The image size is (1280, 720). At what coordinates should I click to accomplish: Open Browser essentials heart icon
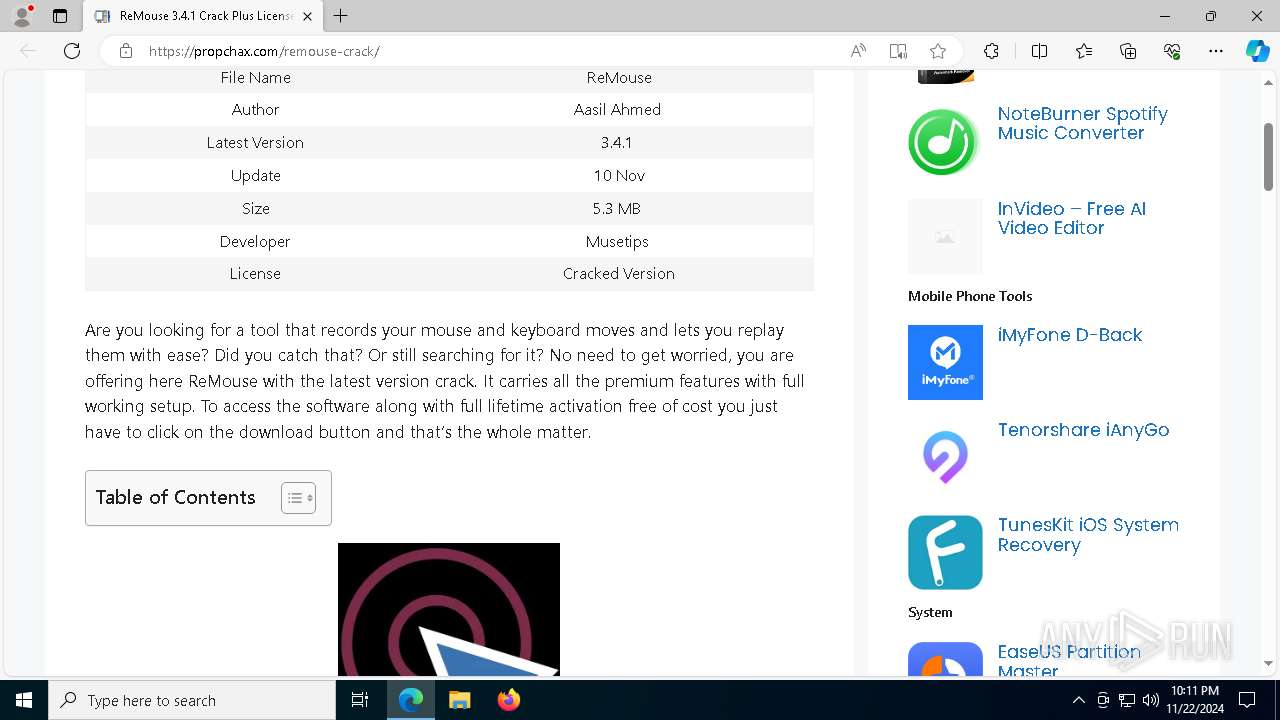pyautogui.click(x=1172, y=51)
